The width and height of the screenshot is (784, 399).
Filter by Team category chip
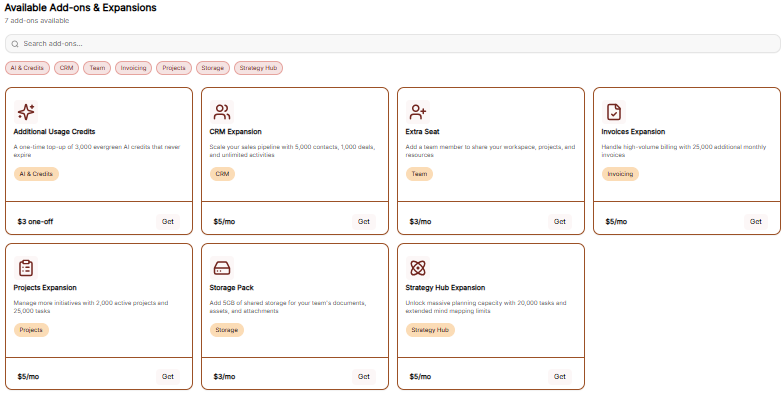(97, 68)
